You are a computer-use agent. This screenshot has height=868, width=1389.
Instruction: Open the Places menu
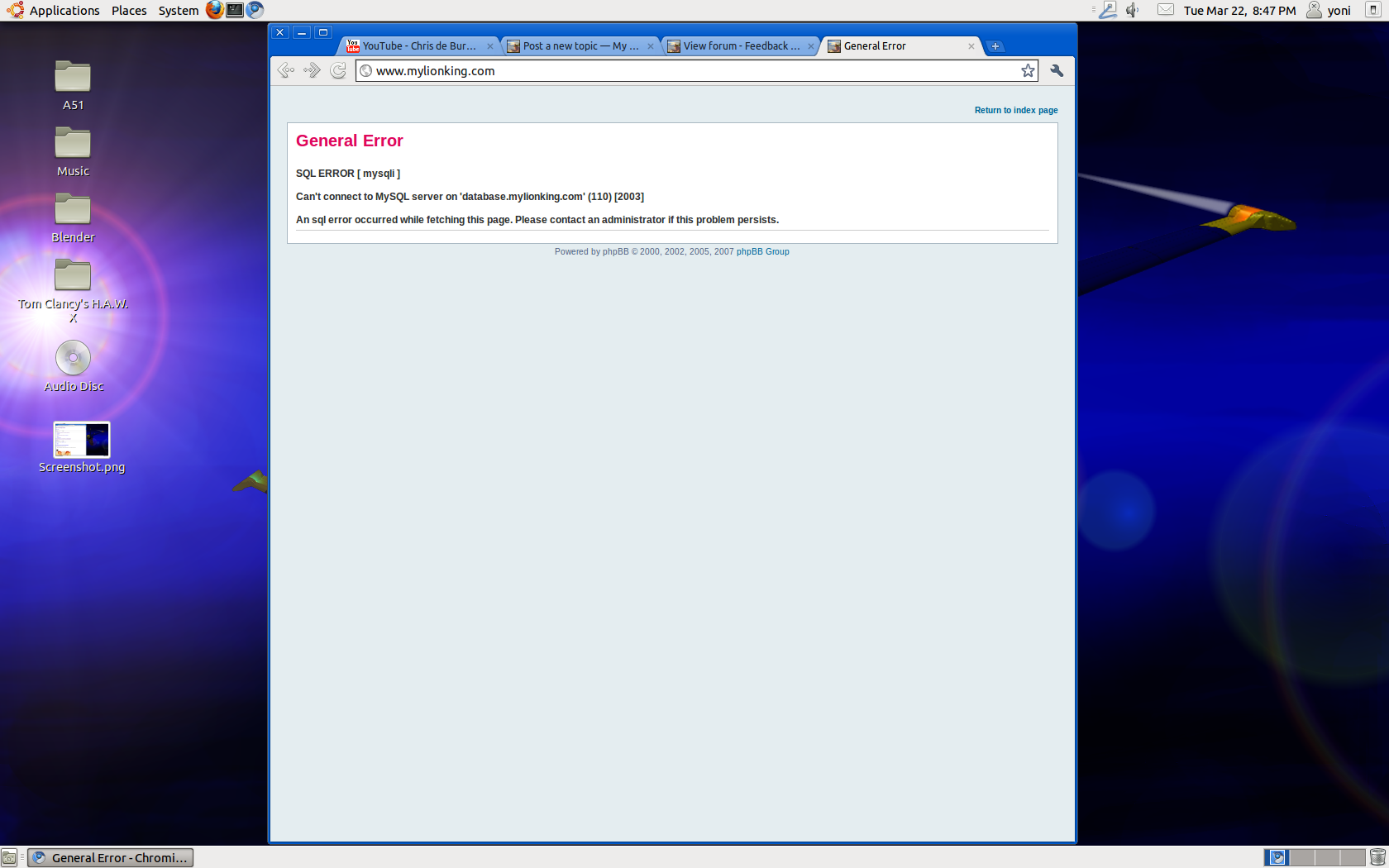[129, 11]
